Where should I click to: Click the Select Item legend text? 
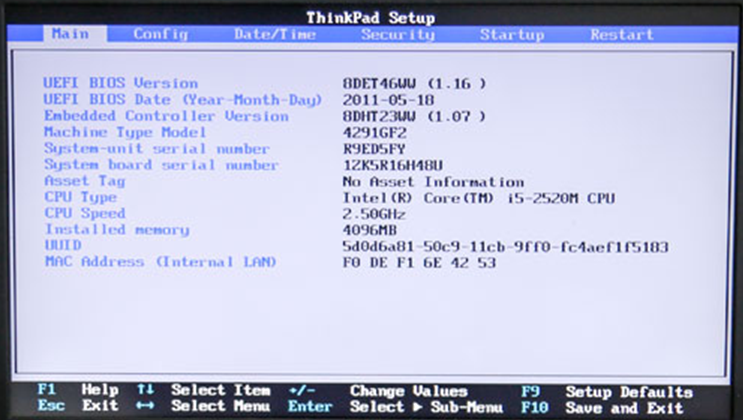pyautogui.click(x=221, y=390)
